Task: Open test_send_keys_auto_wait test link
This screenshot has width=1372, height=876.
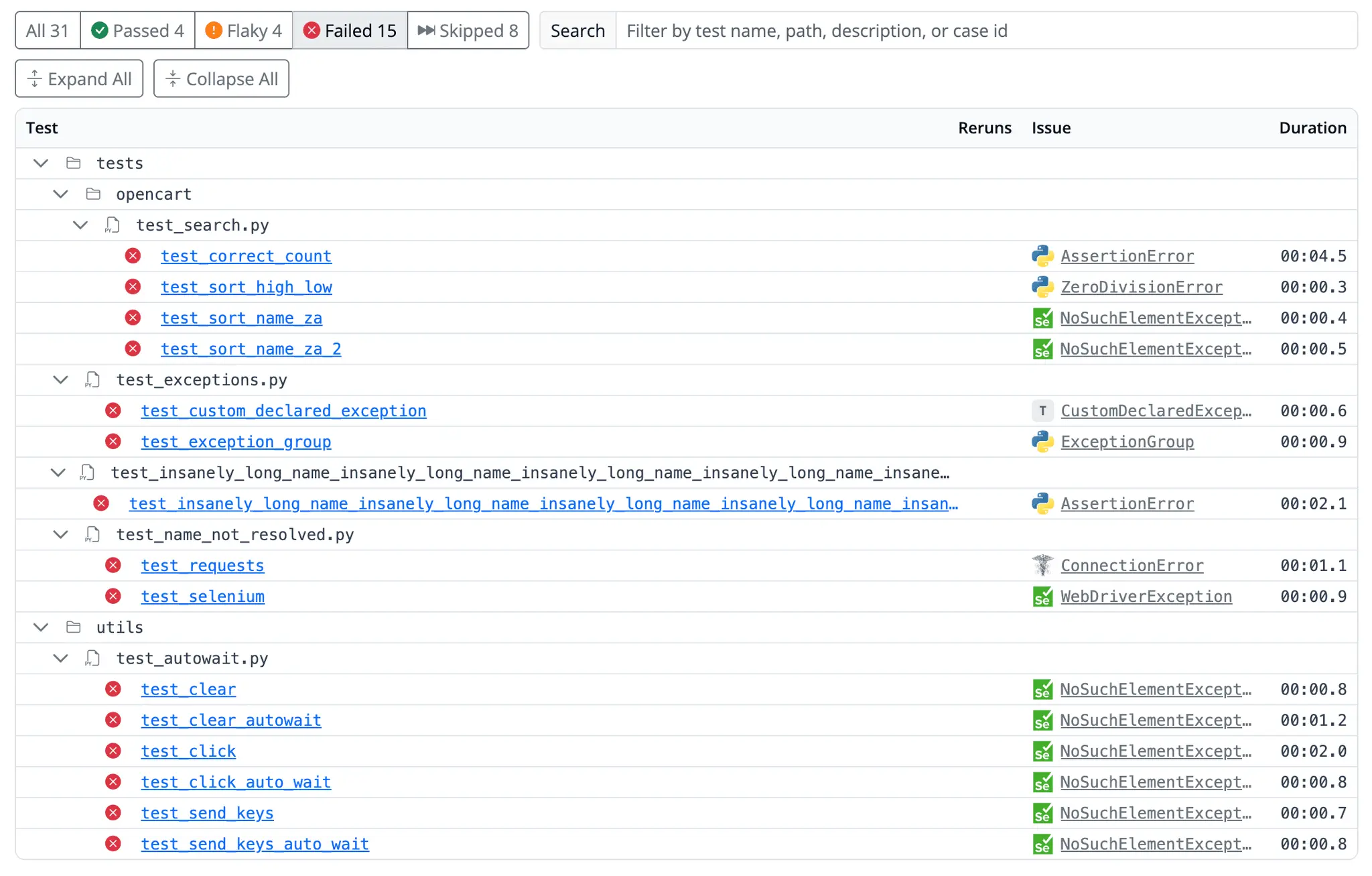Action: pyautogui.click(x=255, y=844)
